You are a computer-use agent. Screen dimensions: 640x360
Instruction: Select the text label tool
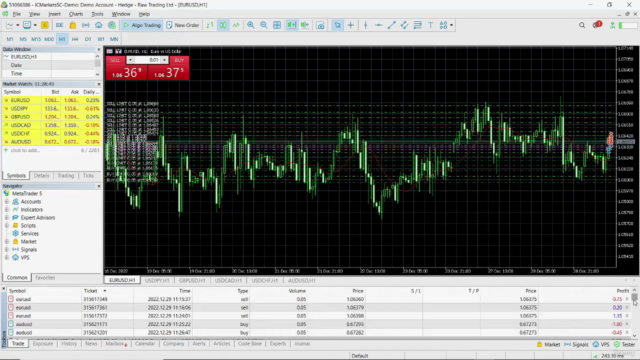click(x=431, y=25)
